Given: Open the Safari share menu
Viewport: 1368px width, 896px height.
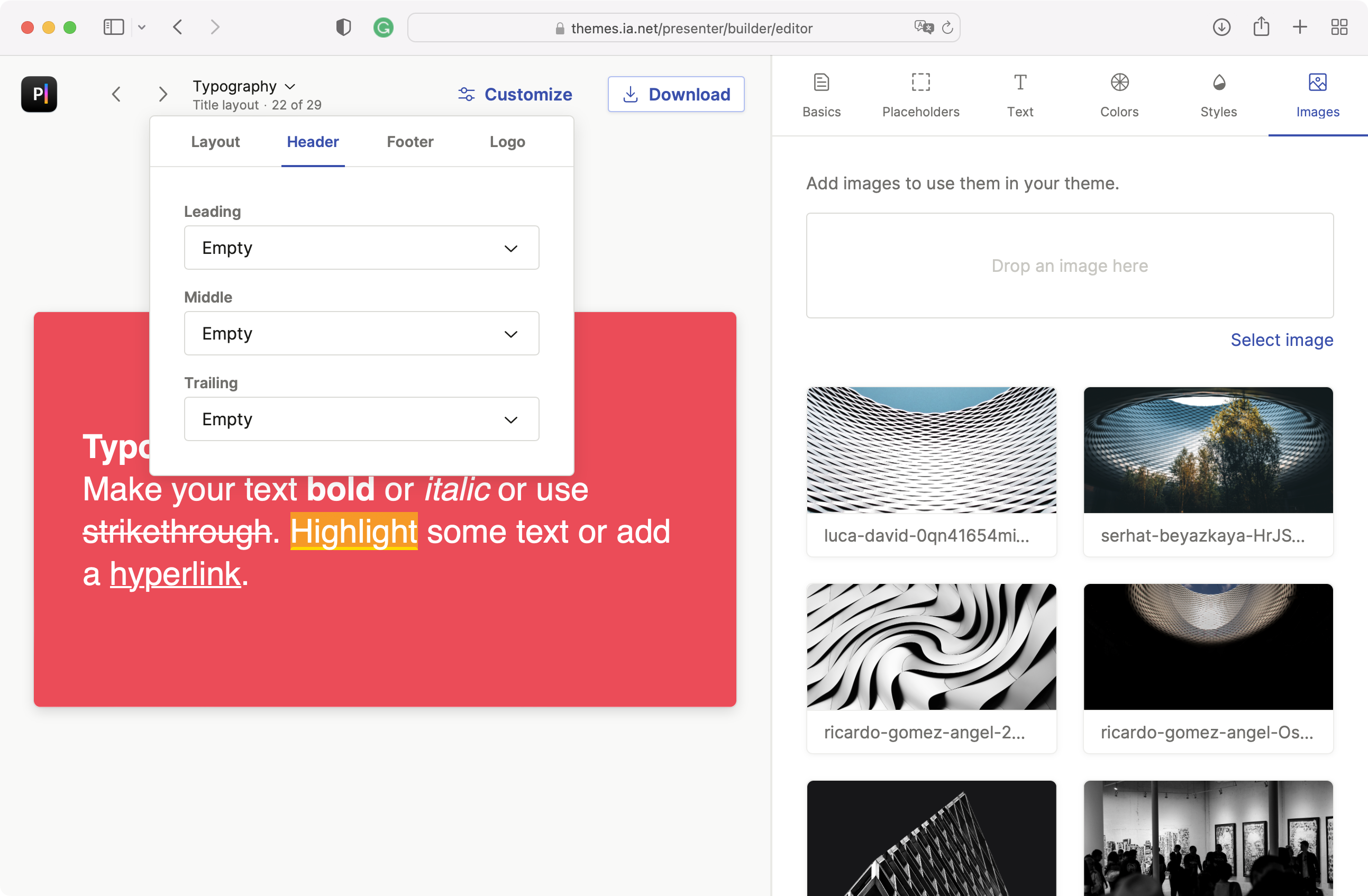Looking at the screenshot, I should (1261, 26).
